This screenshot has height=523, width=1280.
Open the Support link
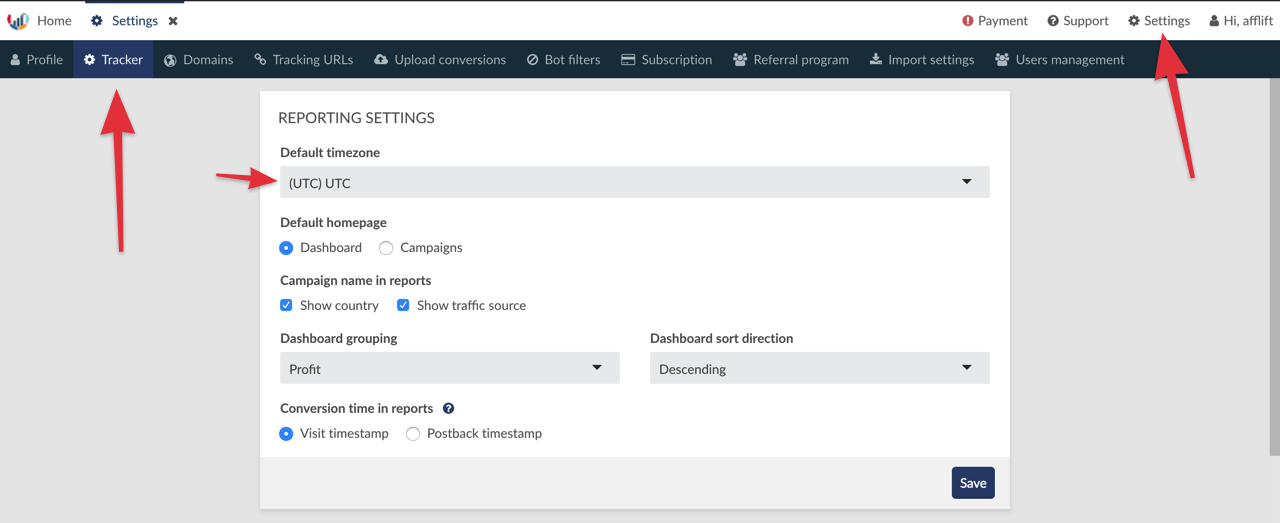coord(1078,20)
